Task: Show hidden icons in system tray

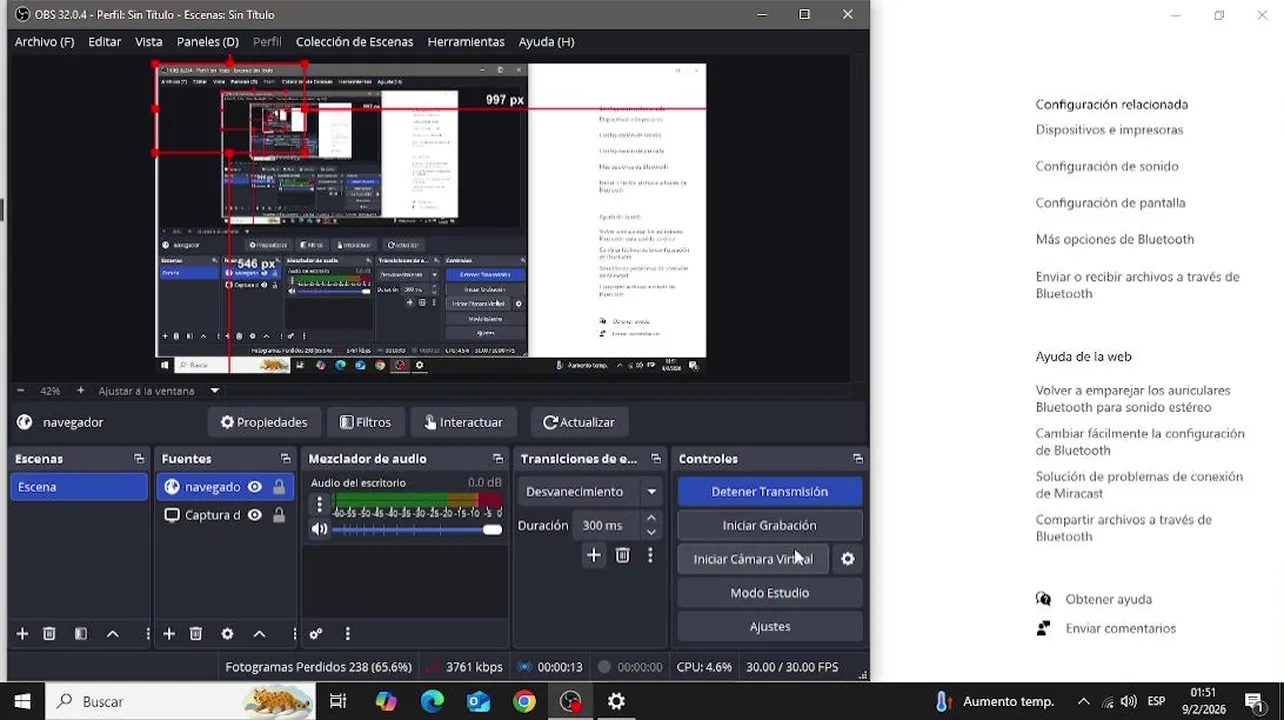Action: 1084,702
